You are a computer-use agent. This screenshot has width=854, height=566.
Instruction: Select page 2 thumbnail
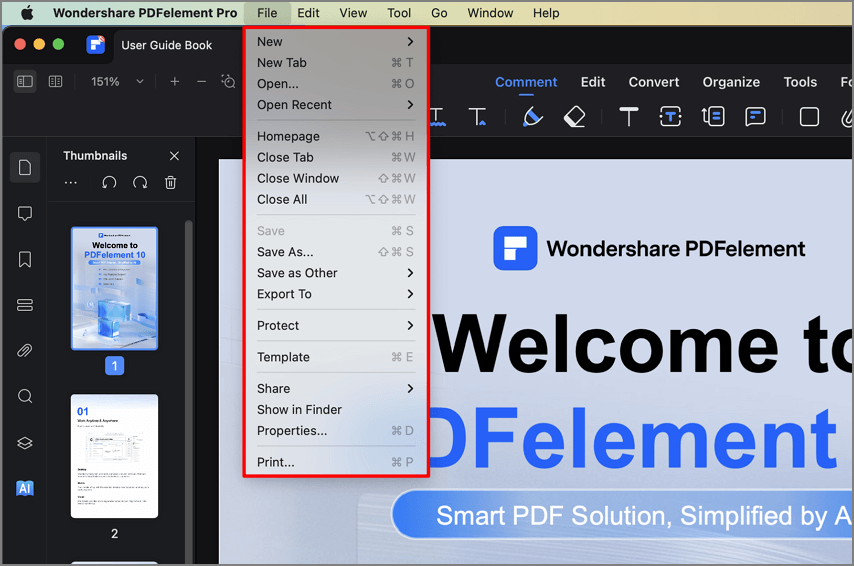pos(114,456)
